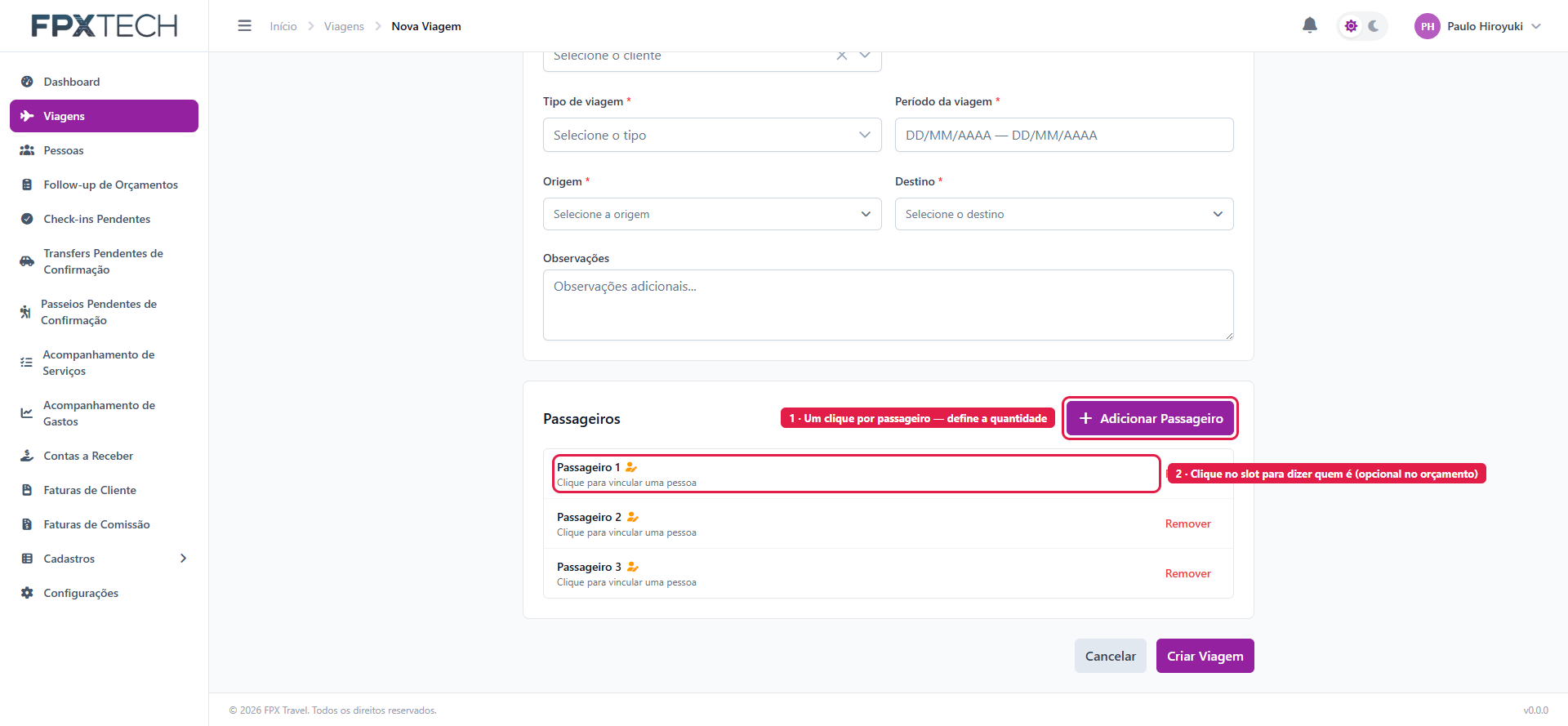
Task: Open Passeios Pendentes de Confirmação
Action: (104, 312)
